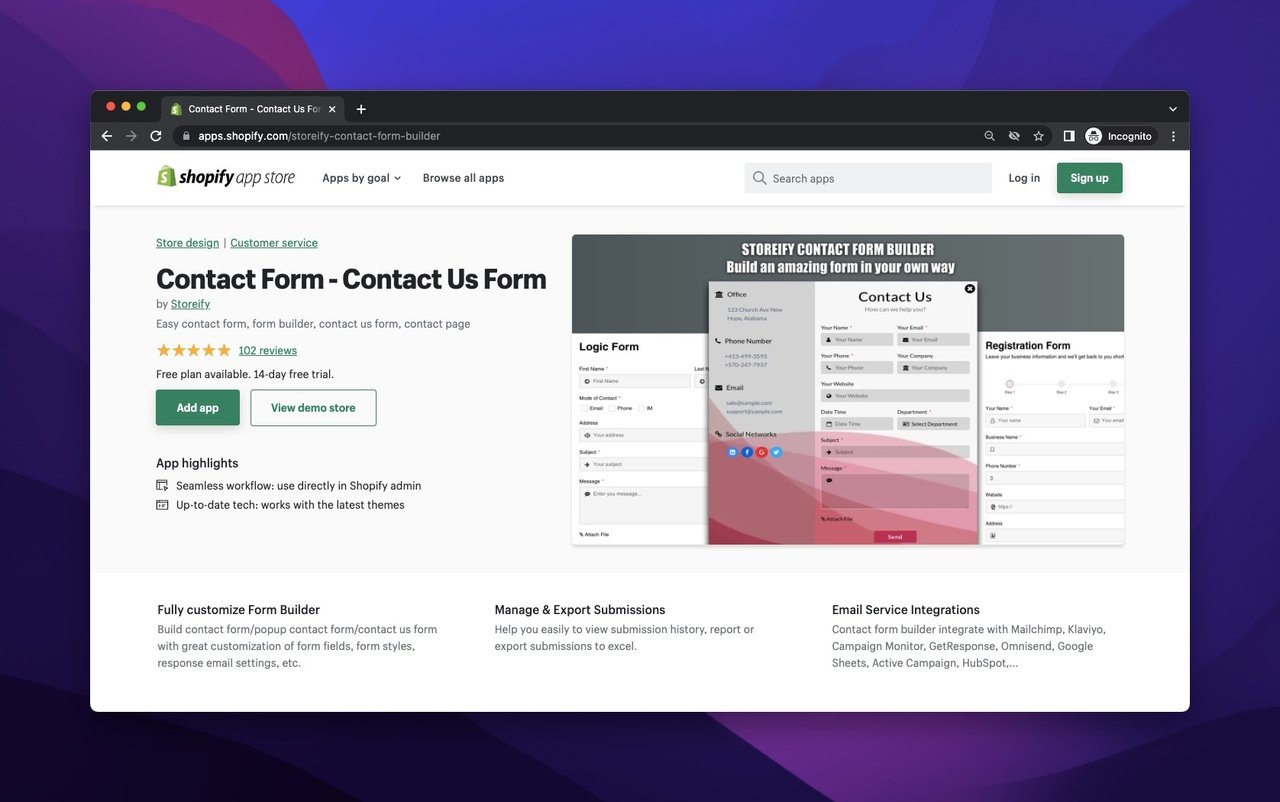Screen dimensions: 1280x802
Task: Click close X on Contact Us preview popup
Action: (969, 288)
